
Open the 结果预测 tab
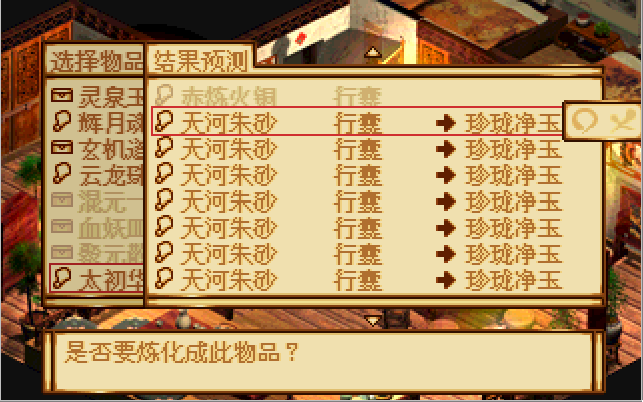pos(201,62)
